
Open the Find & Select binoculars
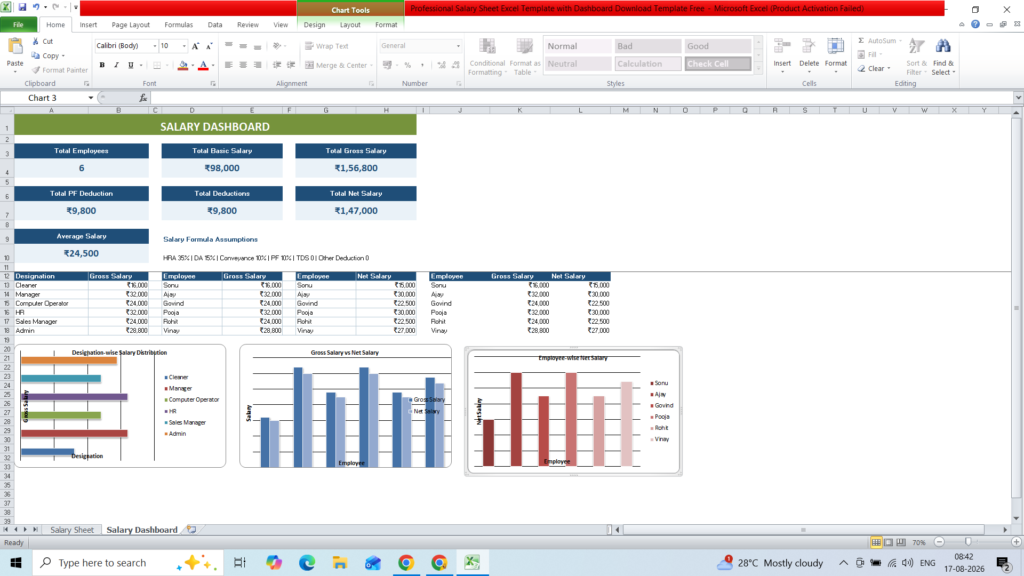point(943,57)
